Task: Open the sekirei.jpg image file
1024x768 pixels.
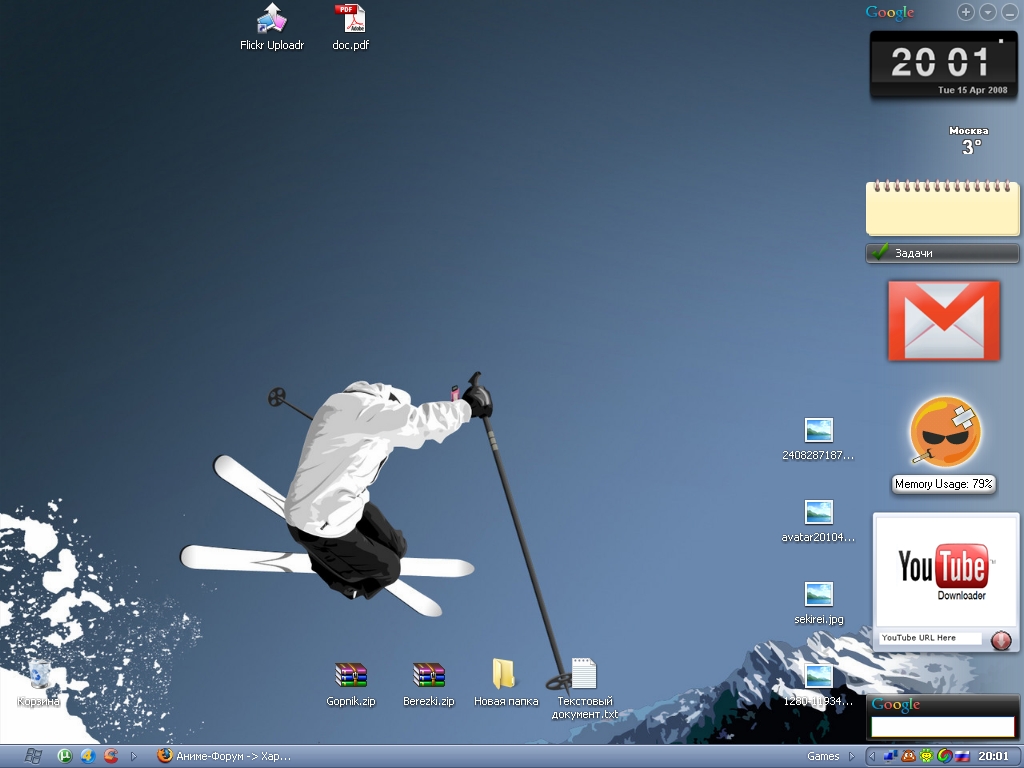Action: click(x=819, y=594)
